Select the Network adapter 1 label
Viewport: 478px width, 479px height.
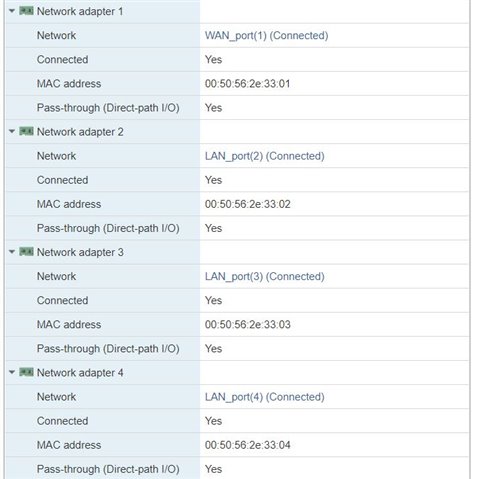click(x=80, y=11)
